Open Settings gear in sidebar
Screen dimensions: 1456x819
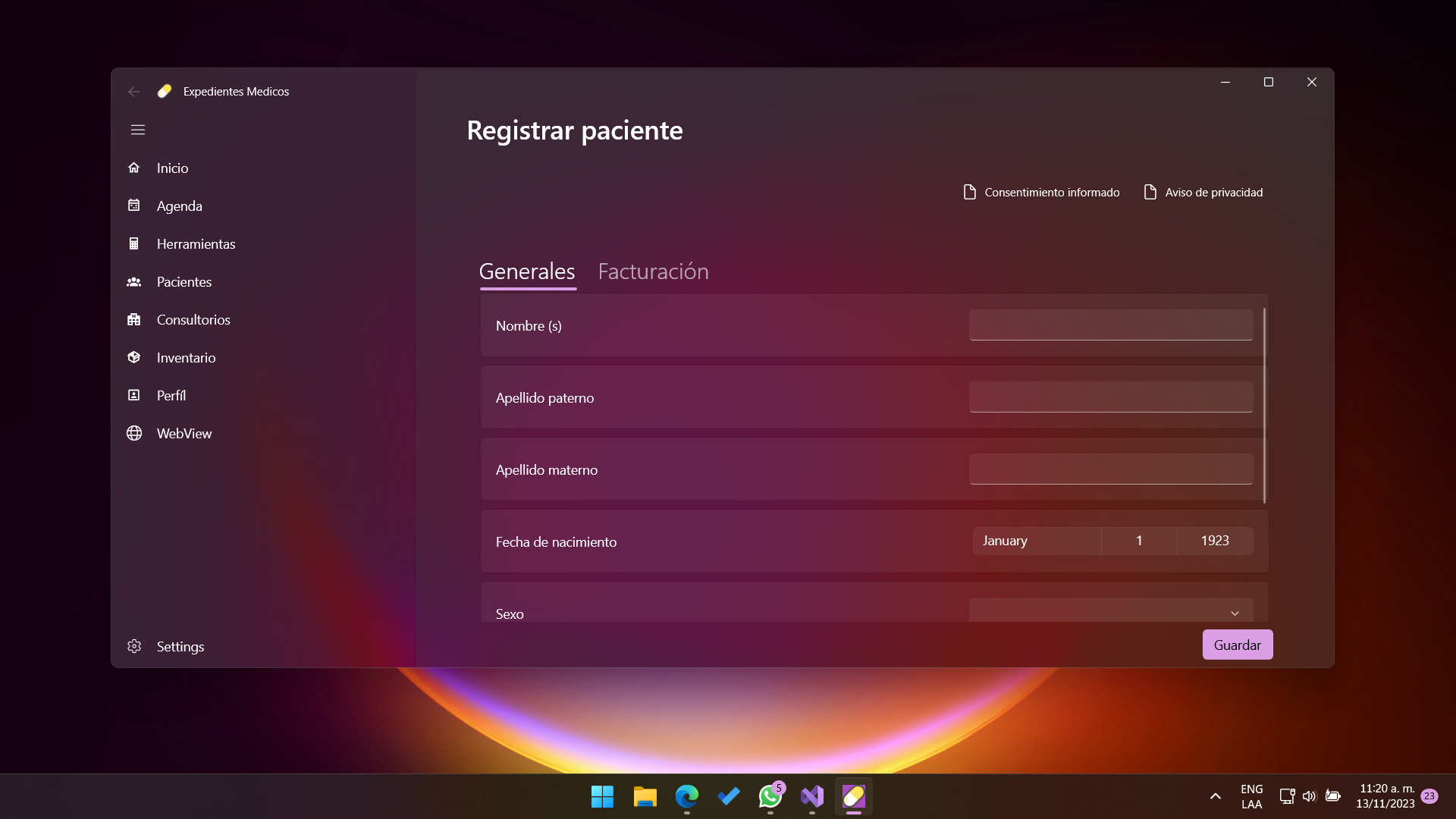click(x=134, y=646)
